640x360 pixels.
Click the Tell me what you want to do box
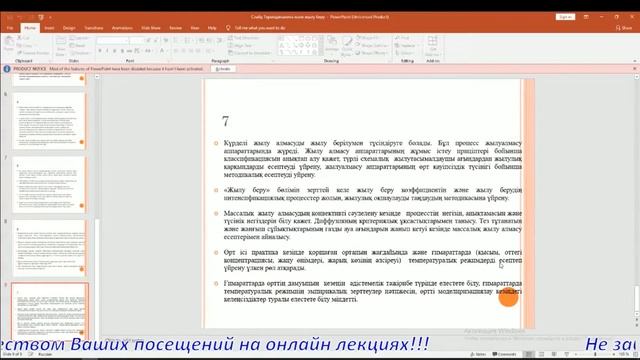(x=260, y=28)
